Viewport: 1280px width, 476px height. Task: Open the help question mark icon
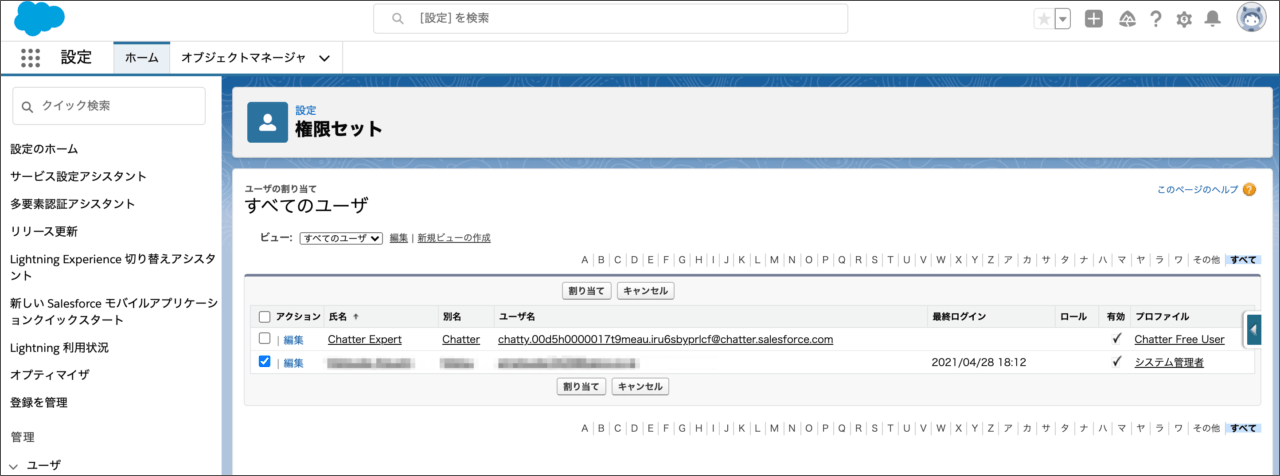tap(1156, 19)
